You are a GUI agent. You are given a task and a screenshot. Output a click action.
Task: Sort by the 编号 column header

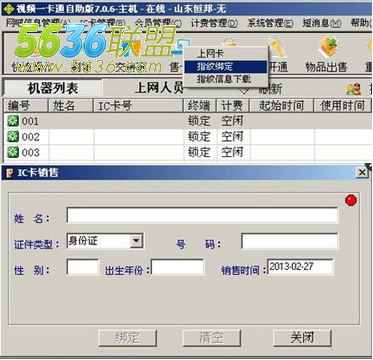[26, 106]
